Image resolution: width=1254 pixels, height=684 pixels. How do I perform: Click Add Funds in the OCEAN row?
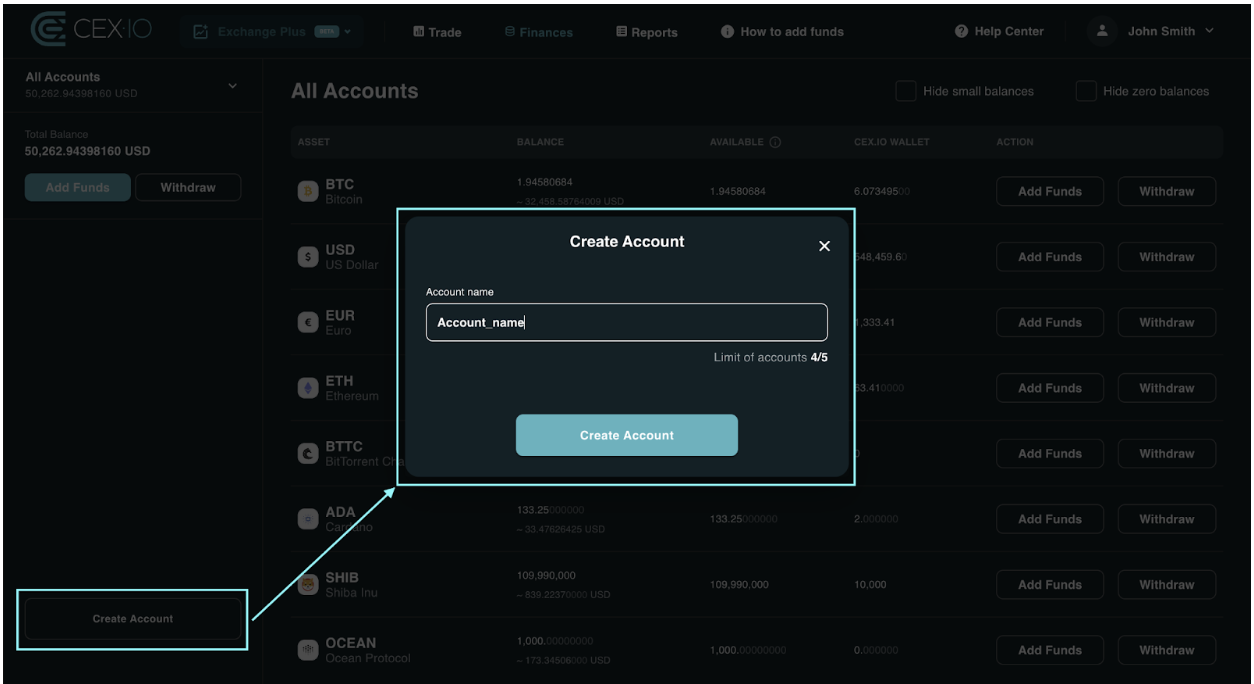1050,650
